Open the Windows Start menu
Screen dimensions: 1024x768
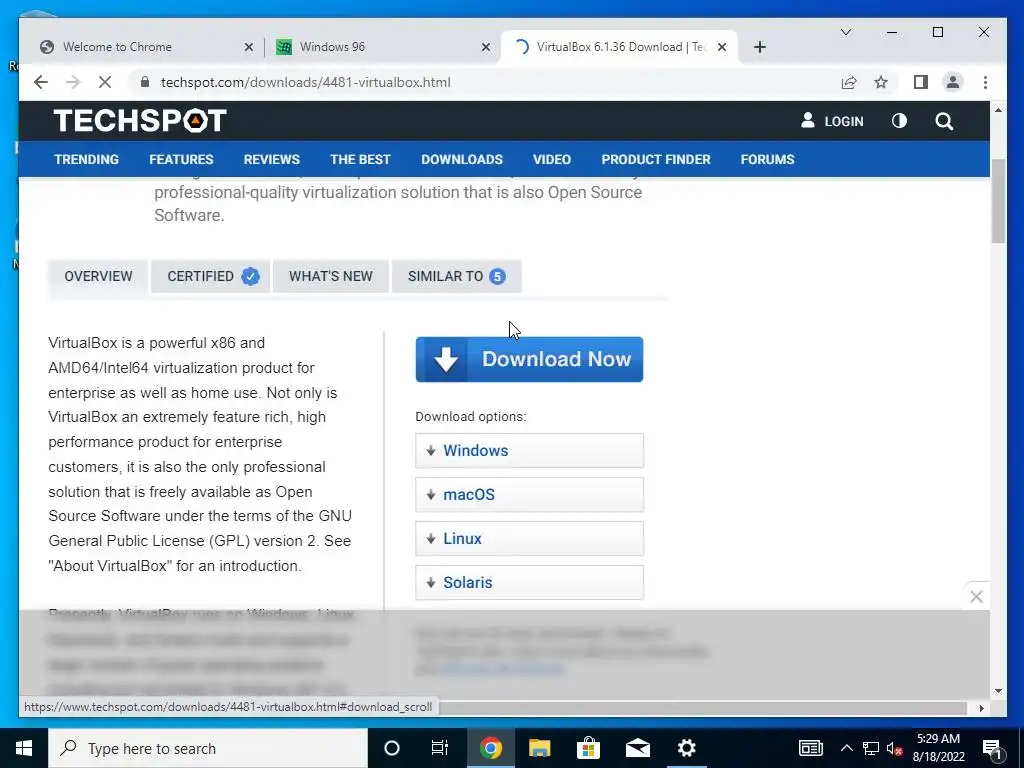(x=24, y=748)
